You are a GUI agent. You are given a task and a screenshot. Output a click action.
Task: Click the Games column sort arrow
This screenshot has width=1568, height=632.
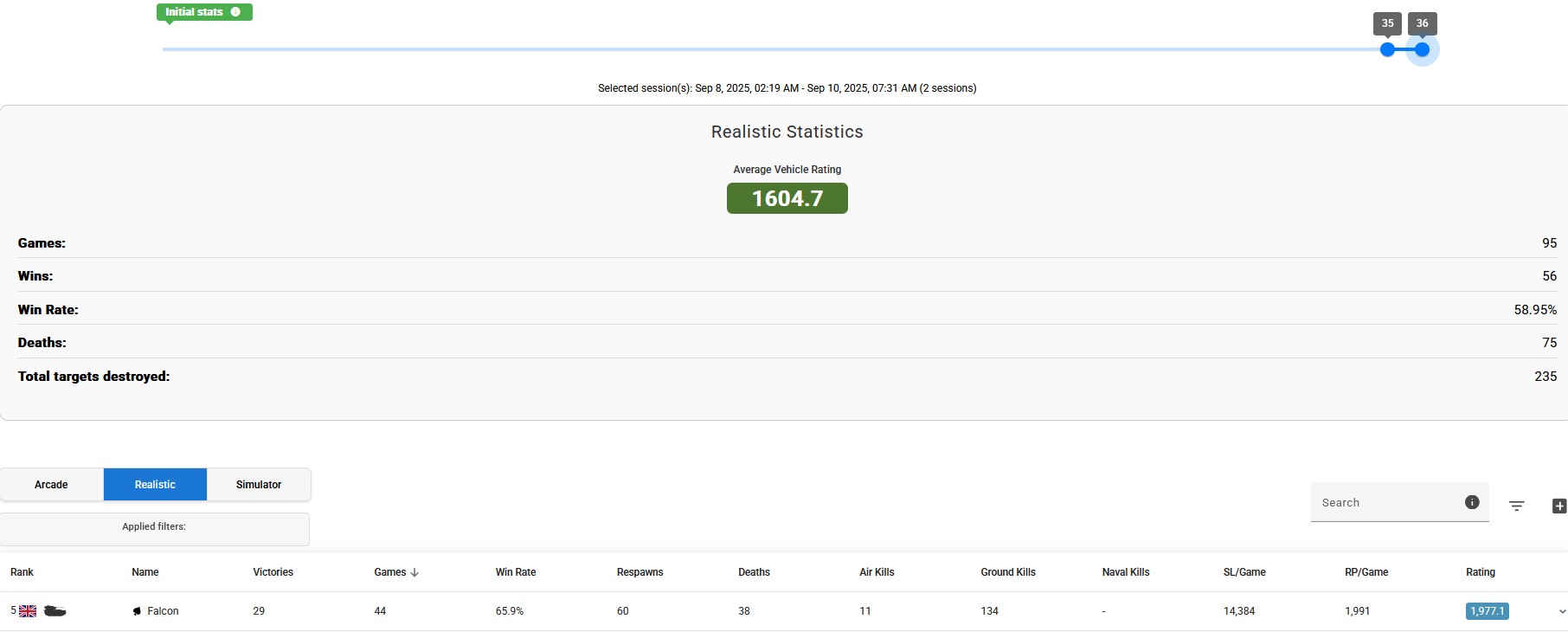coord(414,572)
